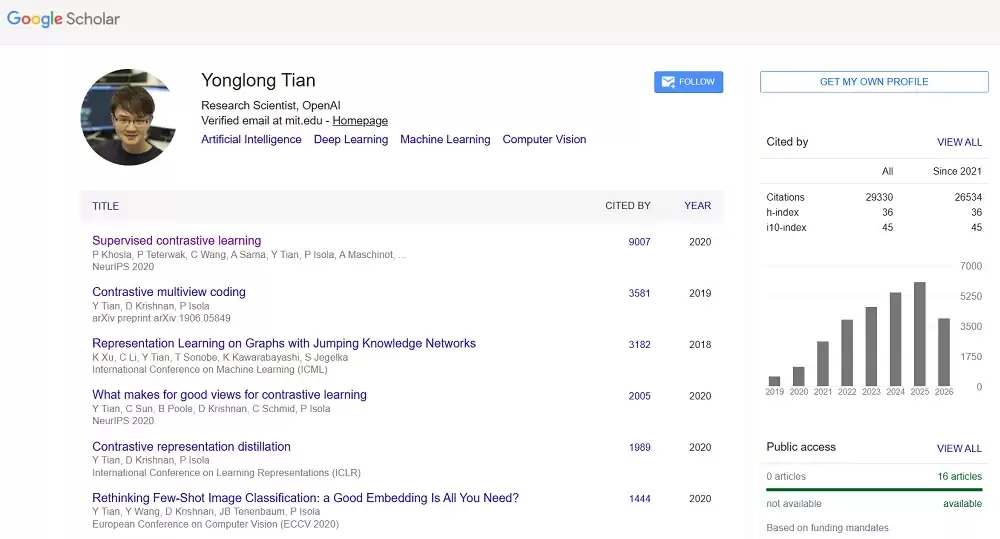The image size is (1000, 539).
Task: Open Supervised contrastive learning paper
Action: click(x=177, y=240)
